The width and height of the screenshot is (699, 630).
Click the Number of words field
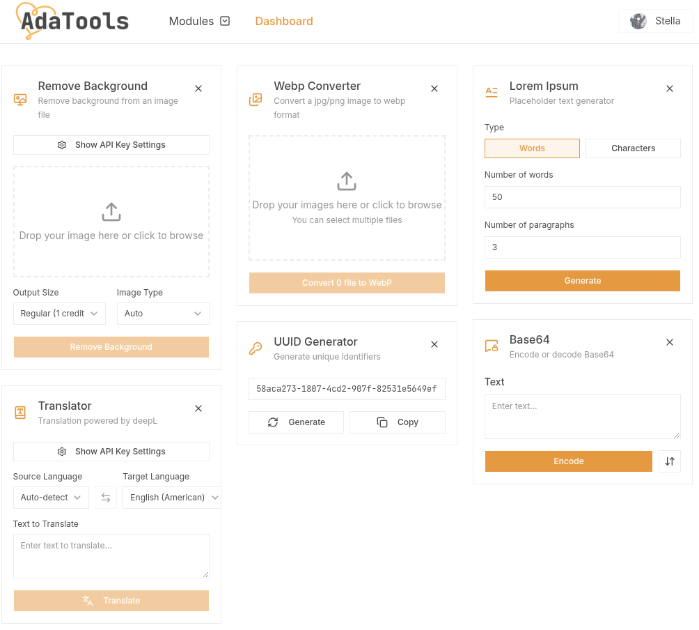click(582, 197)
